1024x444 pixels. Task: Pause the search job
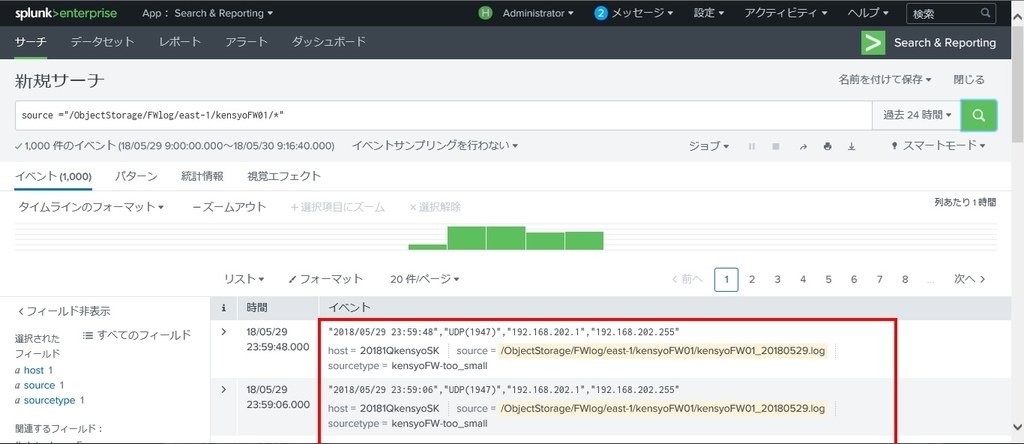752,146
